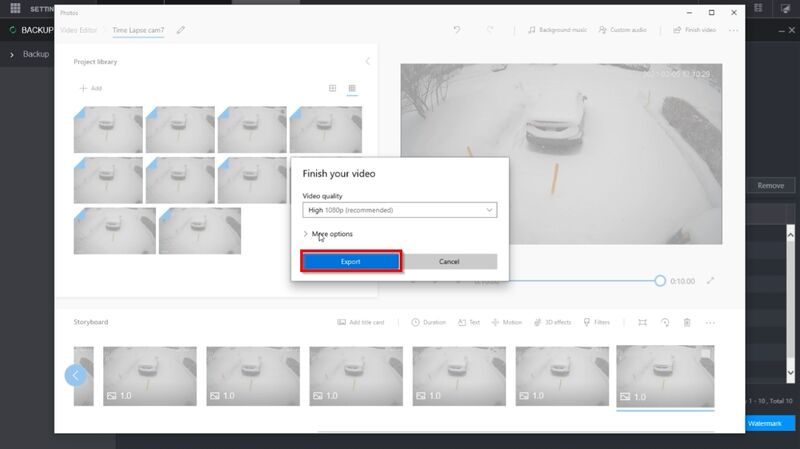Click the Remove button in backup window
The width and height of the screenshot is (800, 449).
click(770, 186)
